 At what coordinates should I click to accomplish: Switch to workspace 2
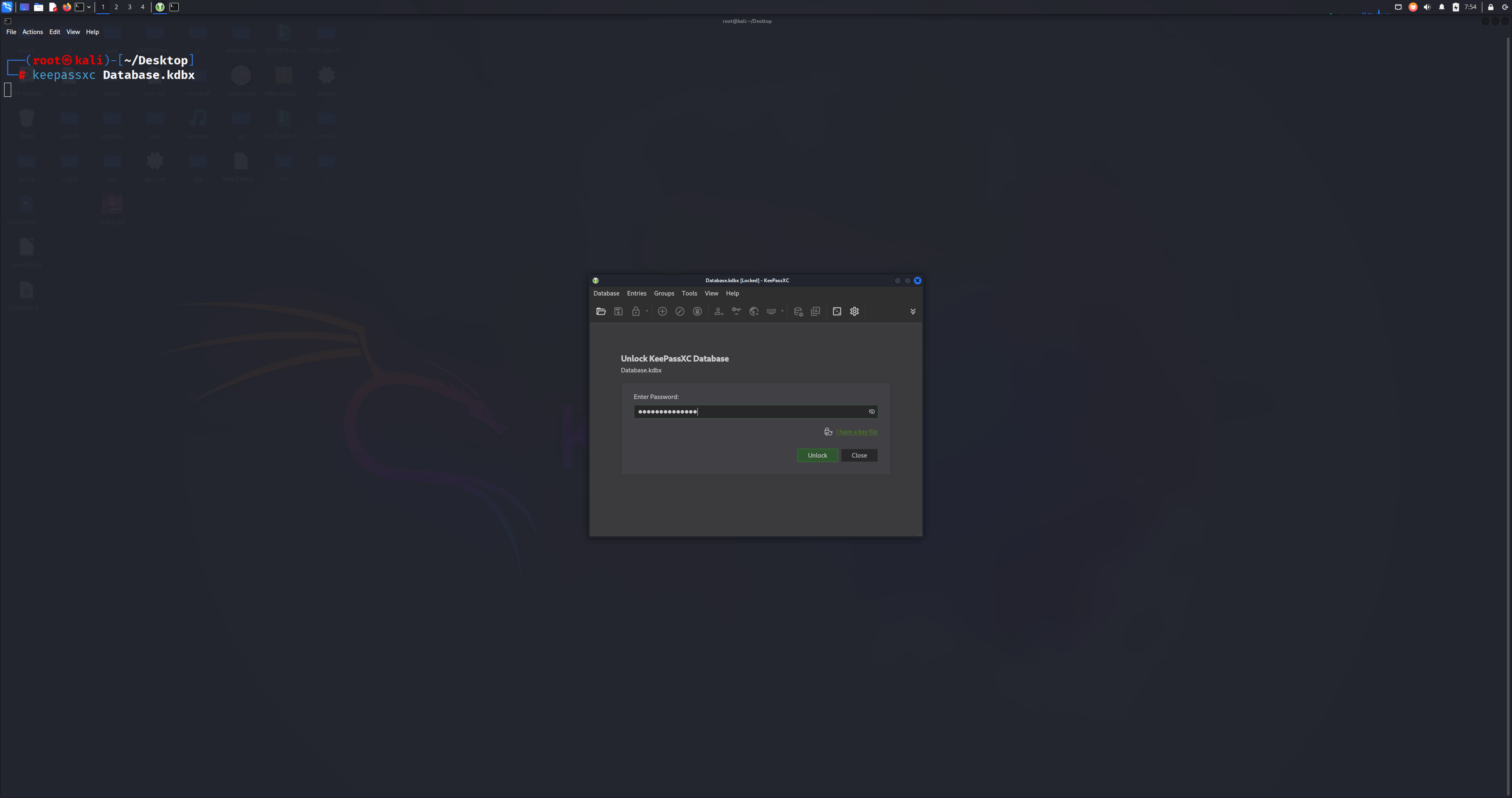(x=116, y=7)
